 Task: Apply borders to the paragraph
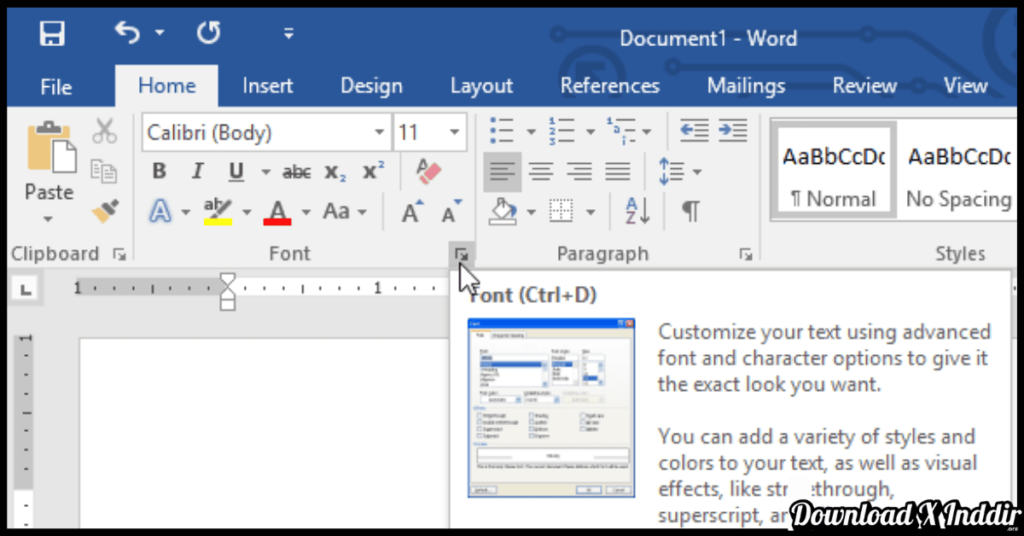point(561,212)
